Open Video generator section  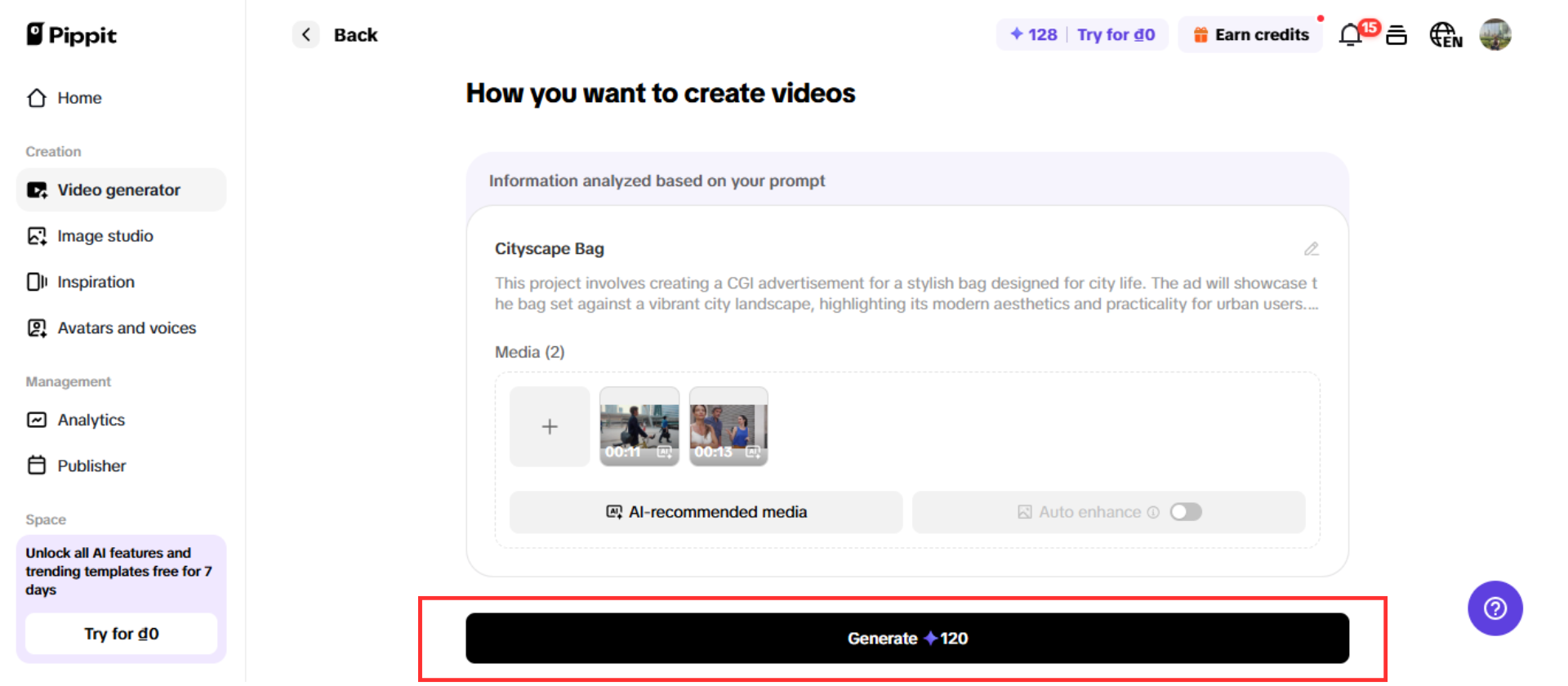point(121,190)
